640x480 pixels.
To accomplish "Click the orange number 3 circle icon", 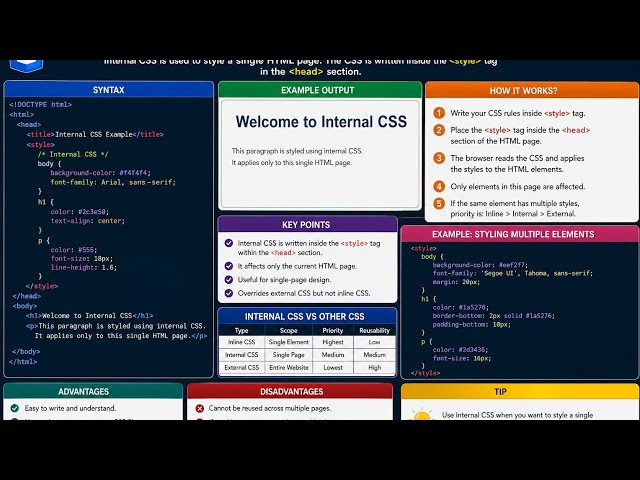I will (x=439, y=158).
